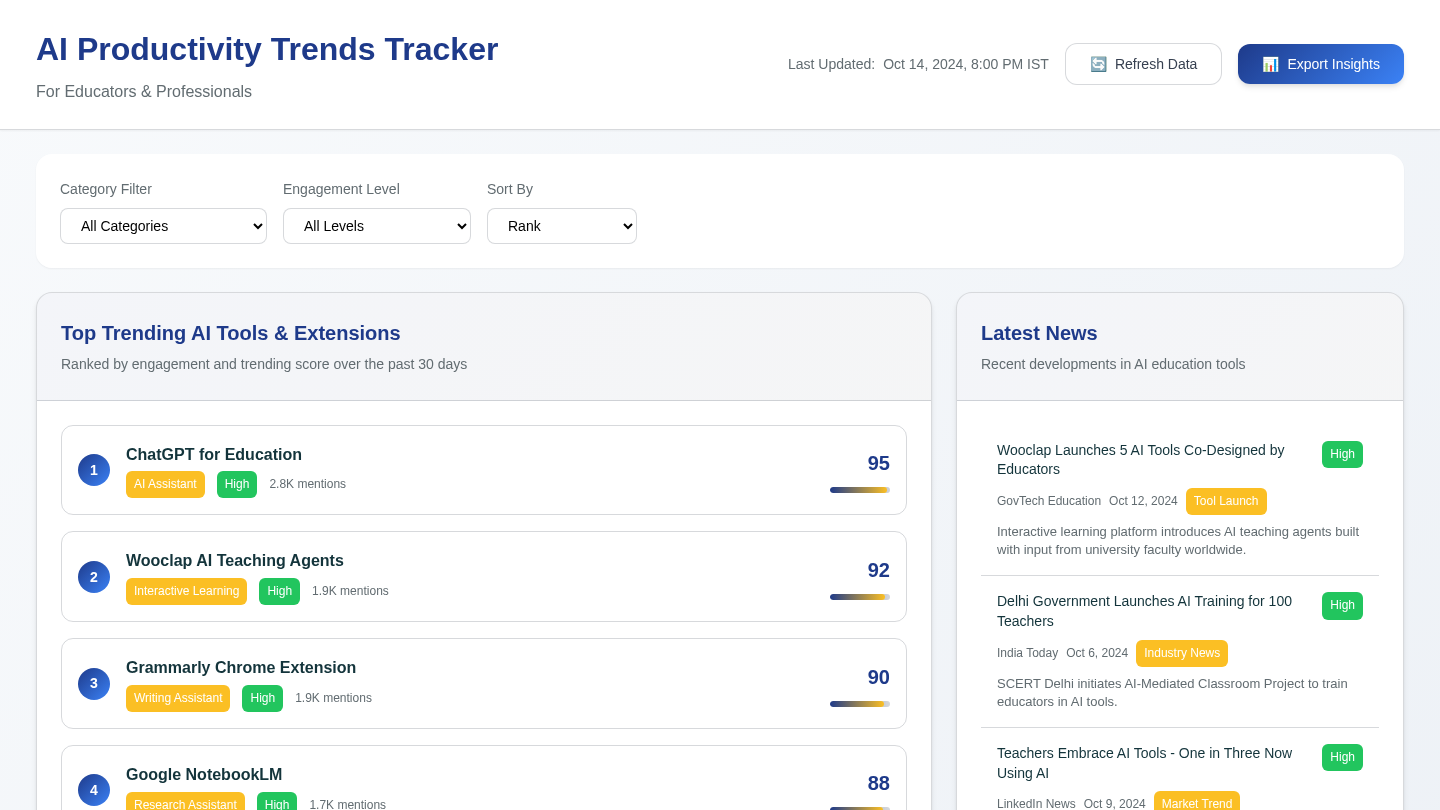Click the Industry News tag
Viewport: 1440px width, 810px height.
coord(1181,653)
